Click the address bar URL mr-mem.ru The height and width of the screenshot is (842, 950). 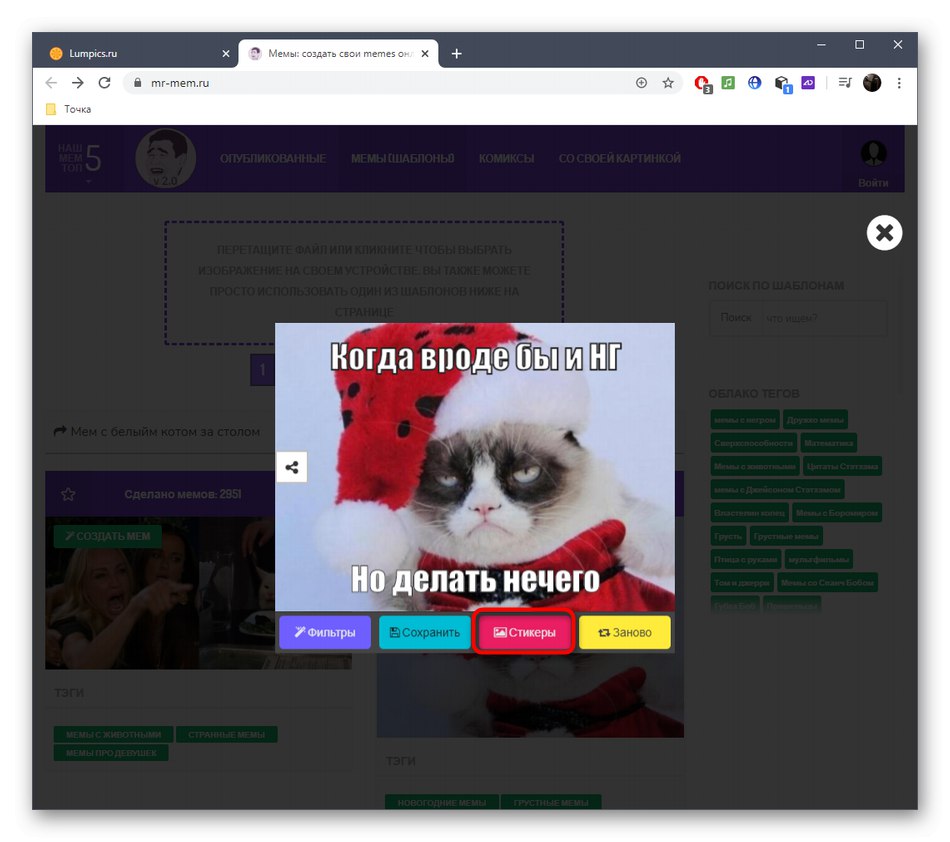(x=180, y=83)
